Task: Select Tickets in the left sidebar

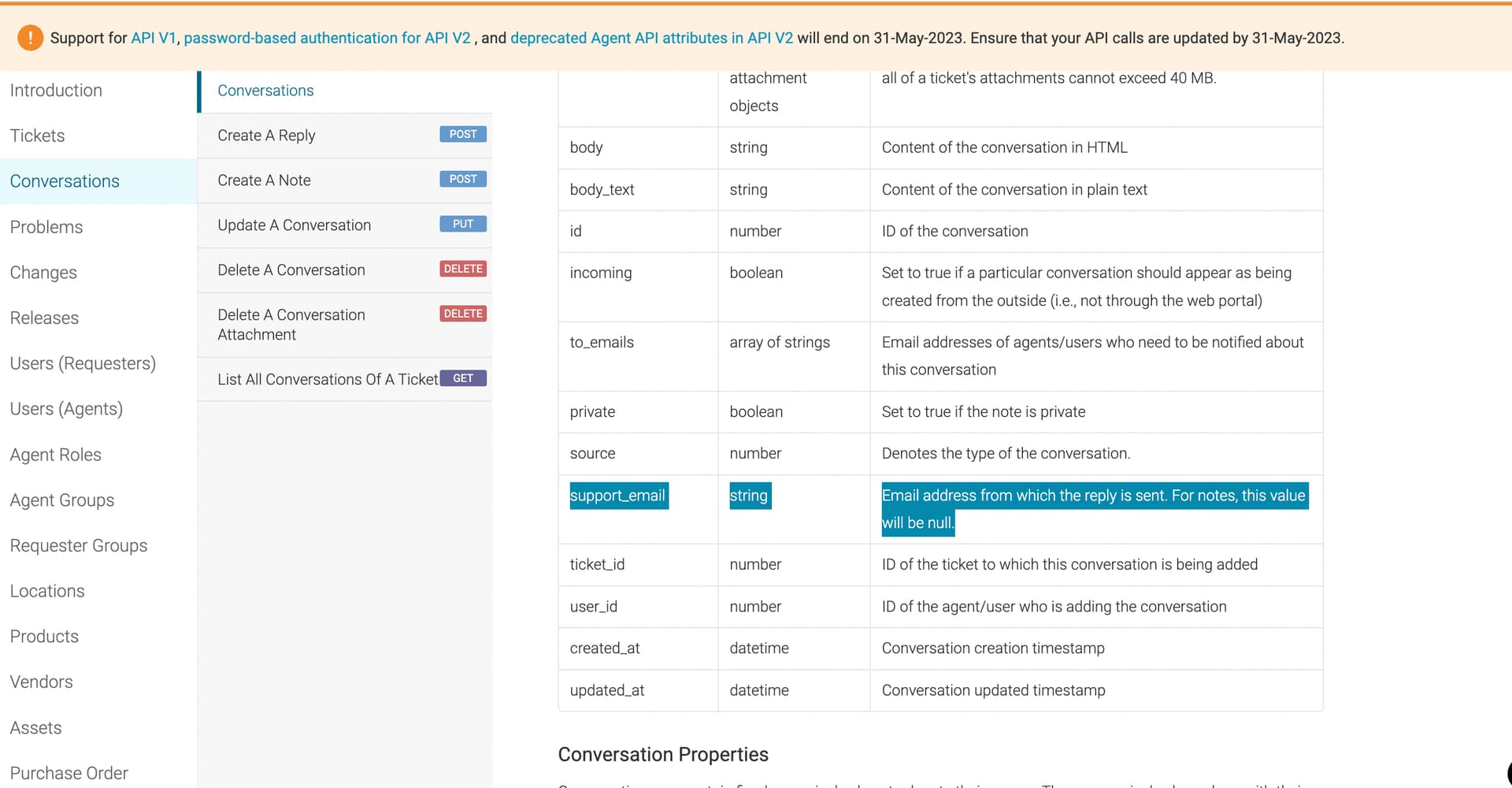Action: (x=37, y=136)
